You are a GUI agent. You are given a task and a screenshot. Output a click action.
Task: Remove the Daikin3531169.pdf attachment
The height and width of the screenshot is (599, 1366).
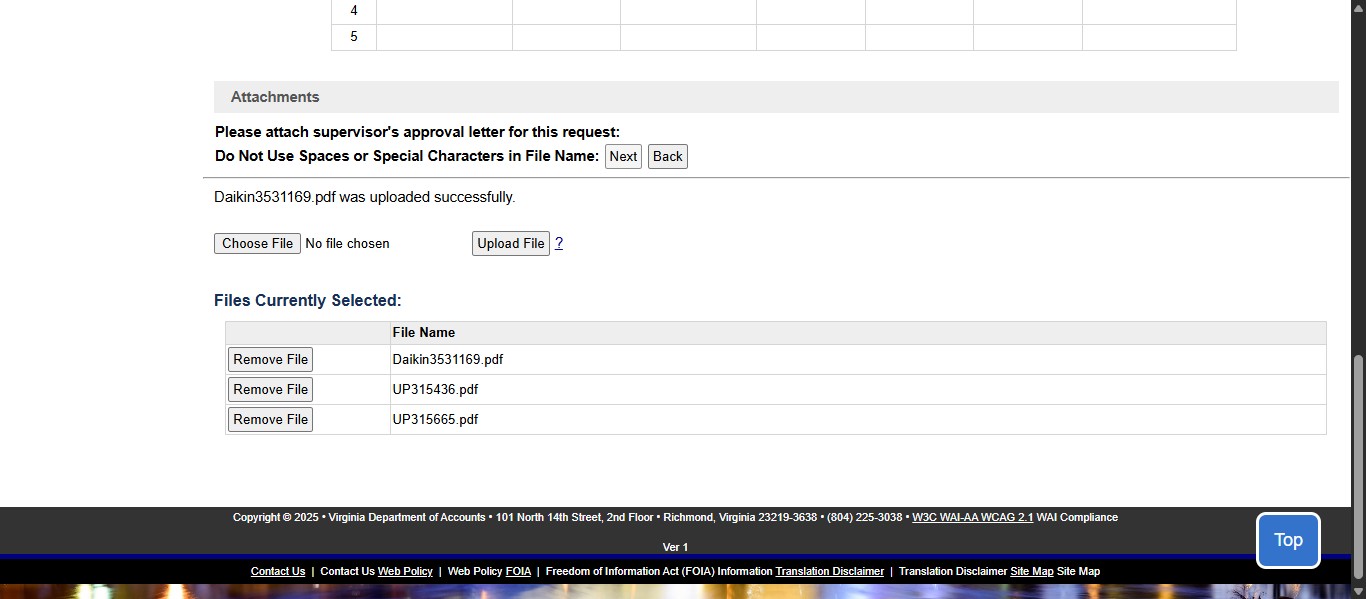click(270, 359)
